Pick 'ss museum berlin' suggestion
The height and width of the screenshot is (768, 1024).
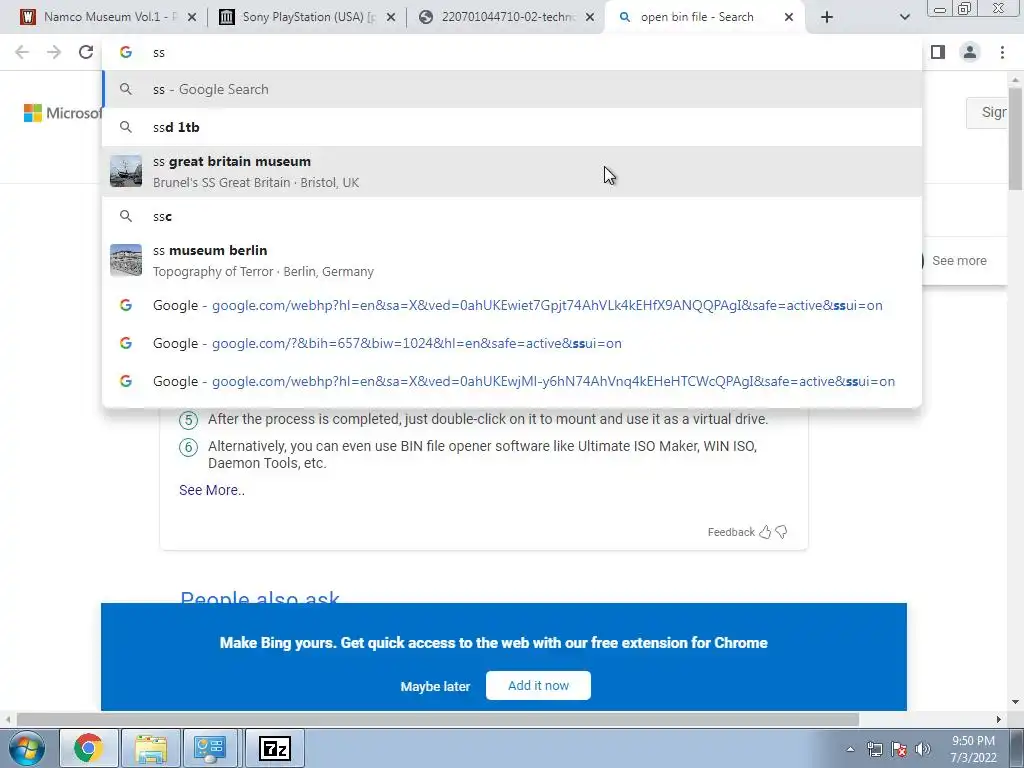[512, 261]
